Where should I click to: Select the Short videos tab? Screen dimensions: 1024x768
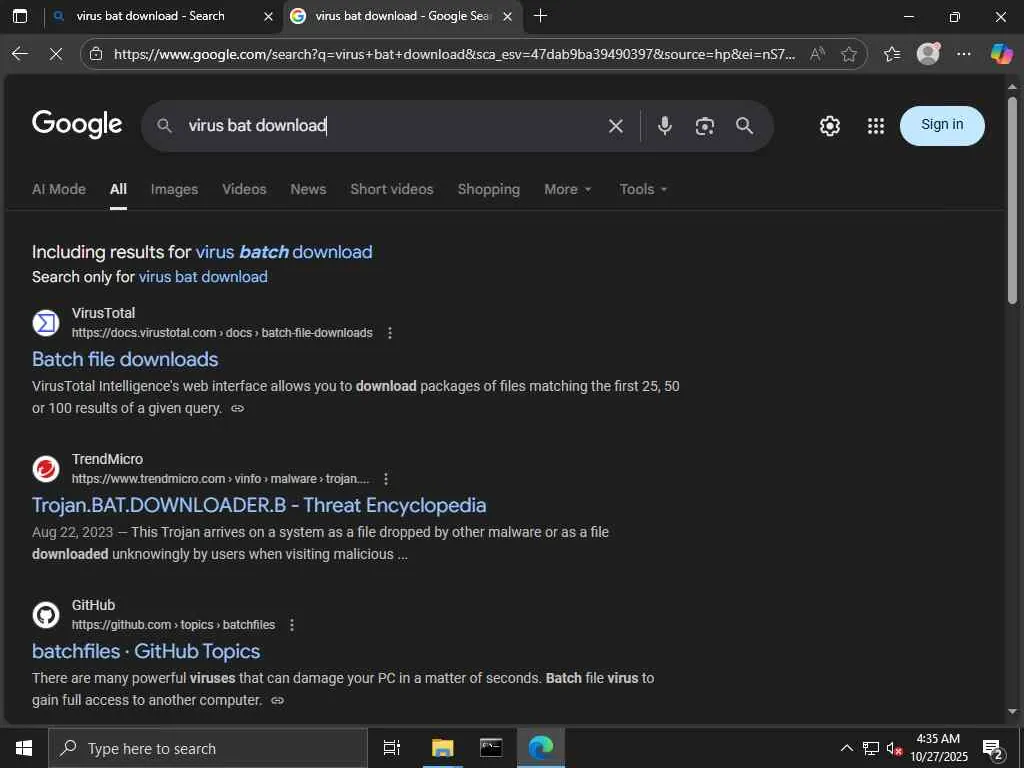point(392,189)
